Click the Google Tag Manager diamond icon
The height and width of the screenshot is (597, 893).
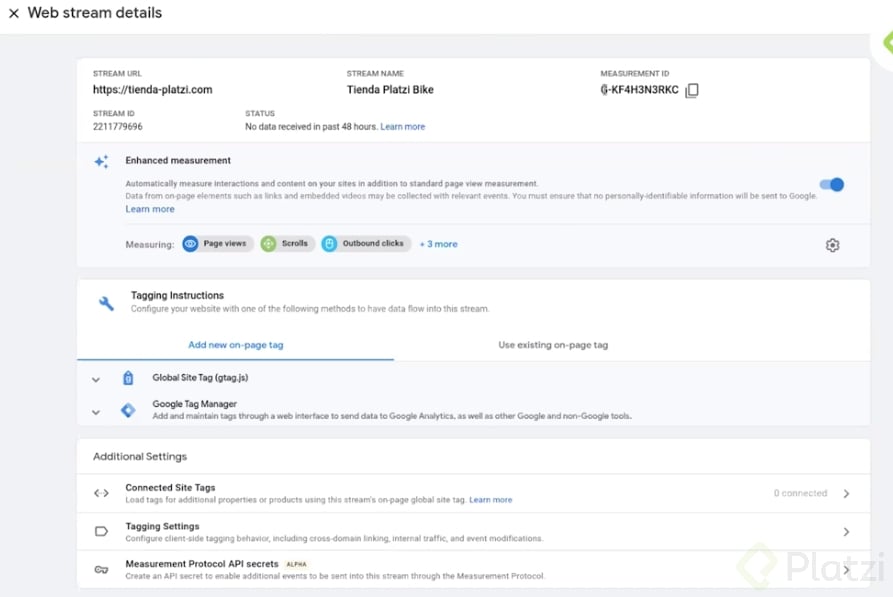coord(128,410)
